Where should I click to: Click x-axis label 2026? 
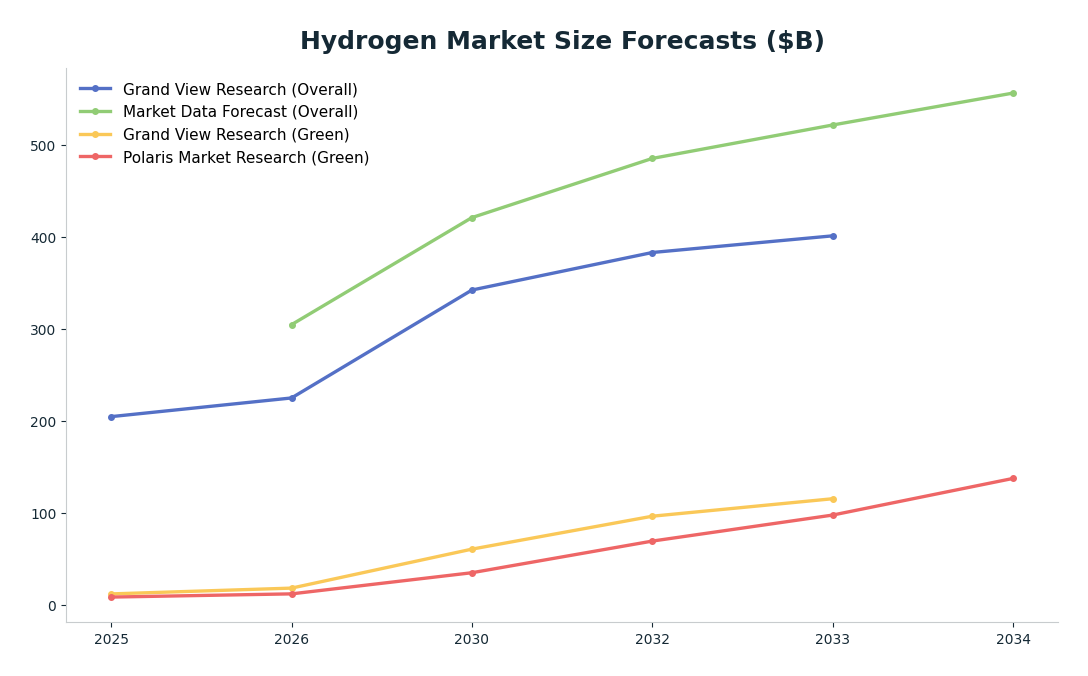pyautogui.click(x=291, y=639)
